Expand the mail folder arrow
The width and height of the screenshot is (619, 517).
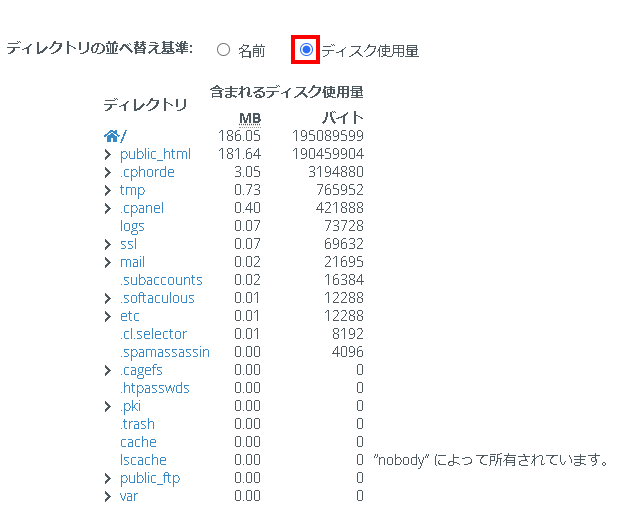[x=108, y=262]
